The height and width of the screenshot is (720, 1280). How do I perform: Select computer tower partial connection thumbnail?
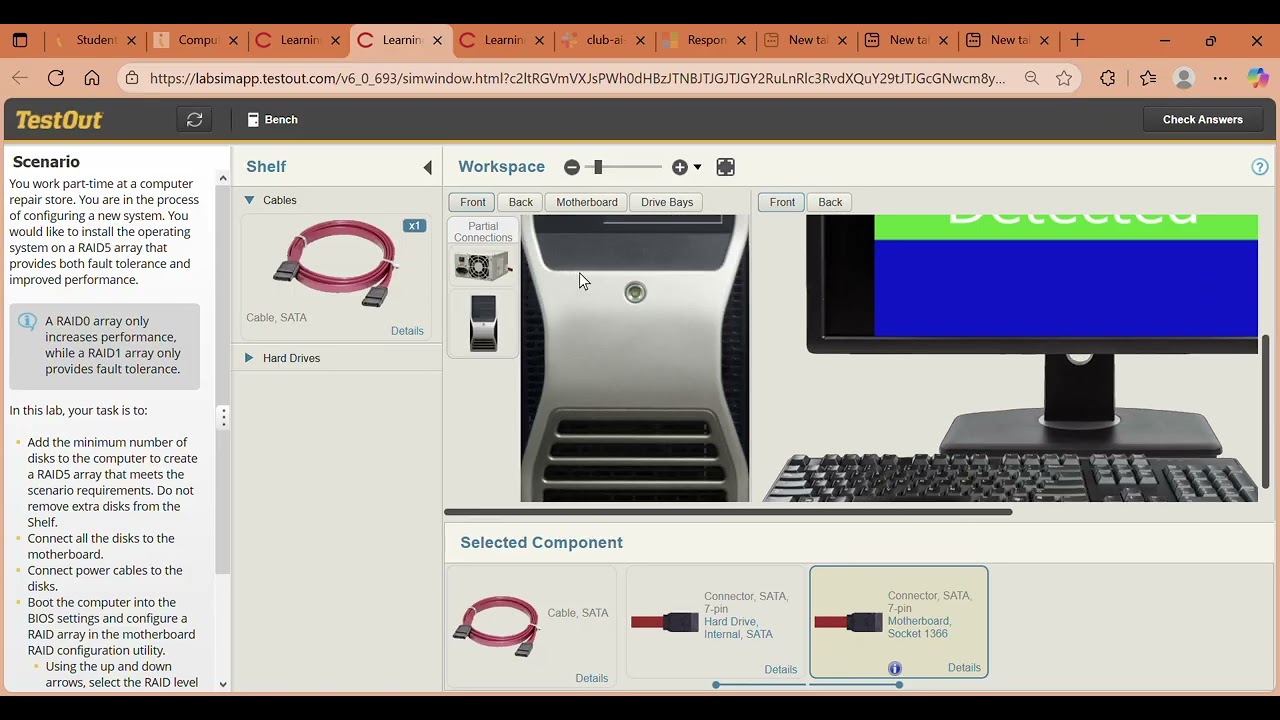(483, 322)
